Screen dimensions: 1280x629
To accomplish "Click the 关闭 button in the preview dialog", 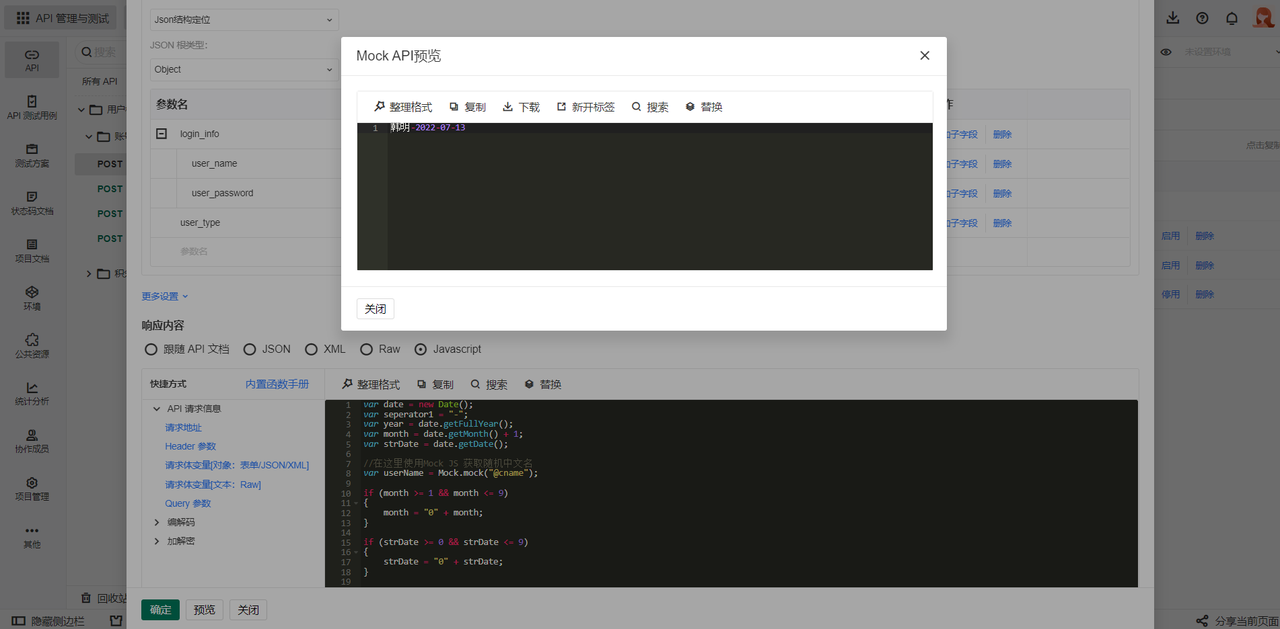I will pos(376,309).
